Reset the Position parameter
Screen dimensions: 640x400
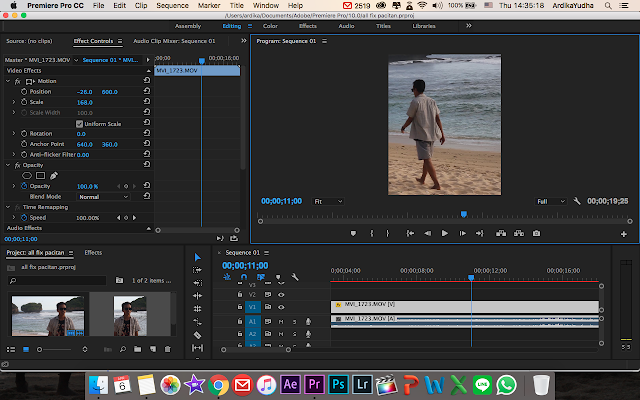[147, 91]
